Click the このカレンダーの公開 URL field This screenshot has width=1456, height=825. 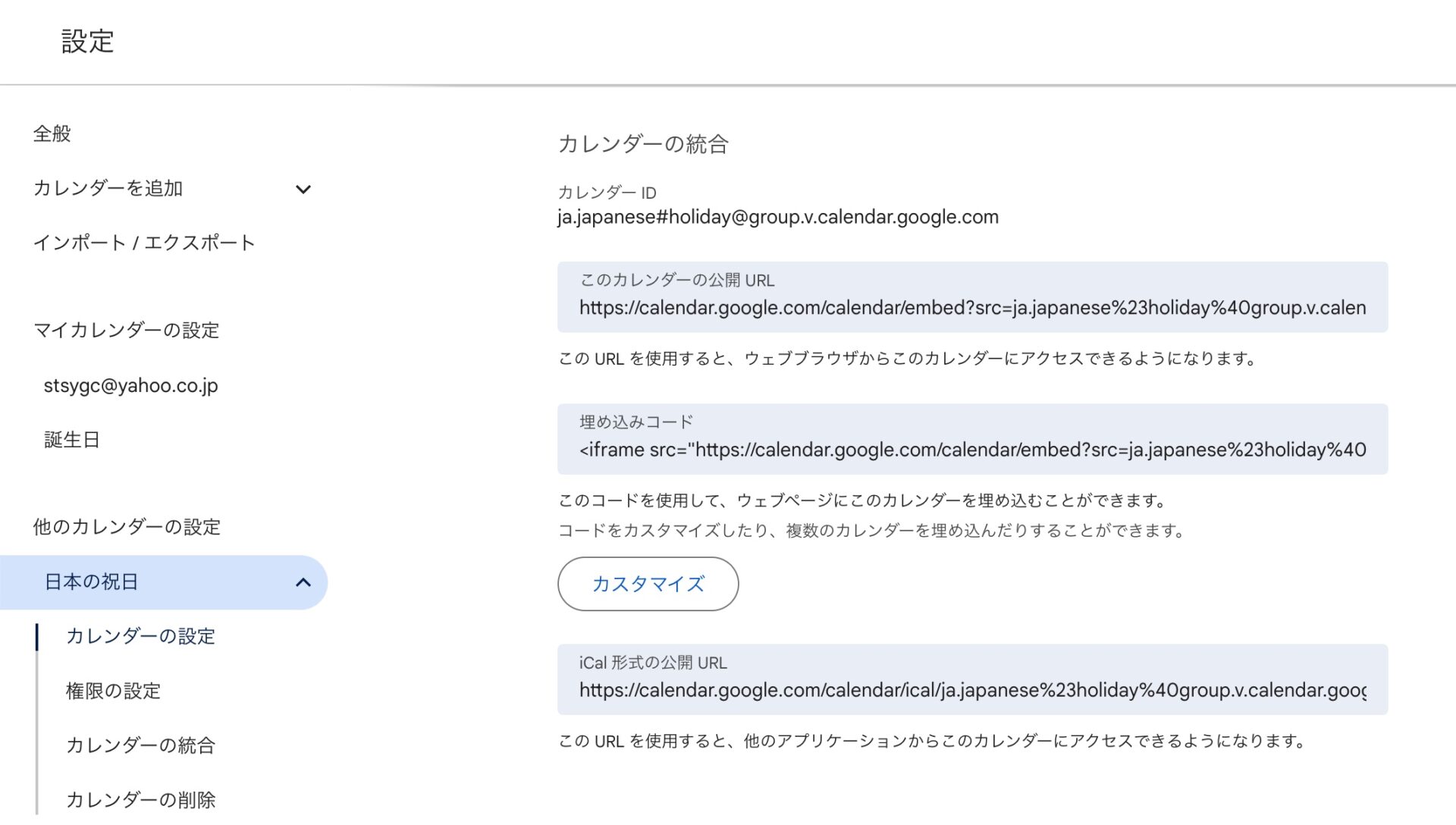tap(972, 308)
